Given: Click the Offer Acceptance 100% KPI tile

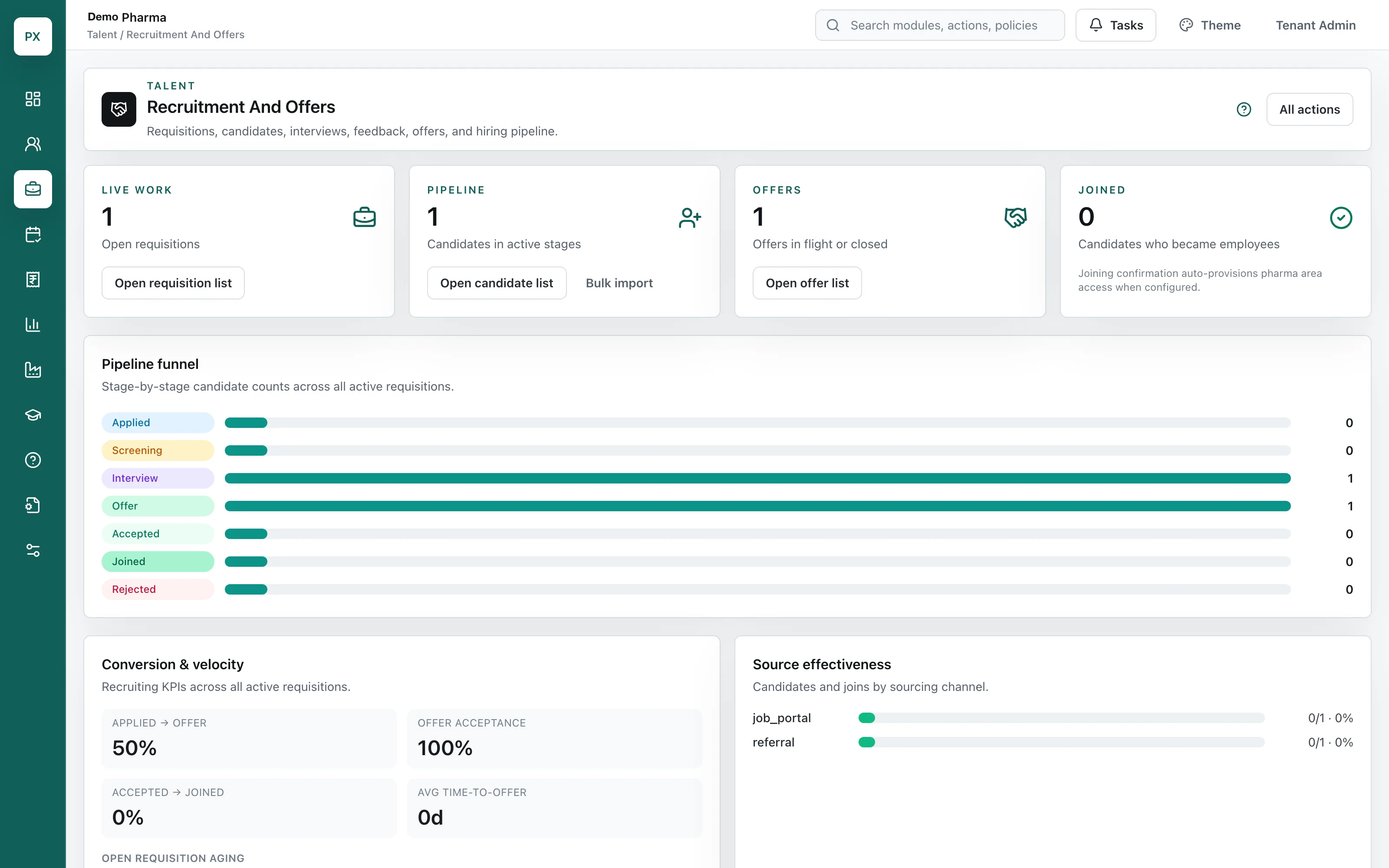Looking at the screenshot, I should [554, 739].
